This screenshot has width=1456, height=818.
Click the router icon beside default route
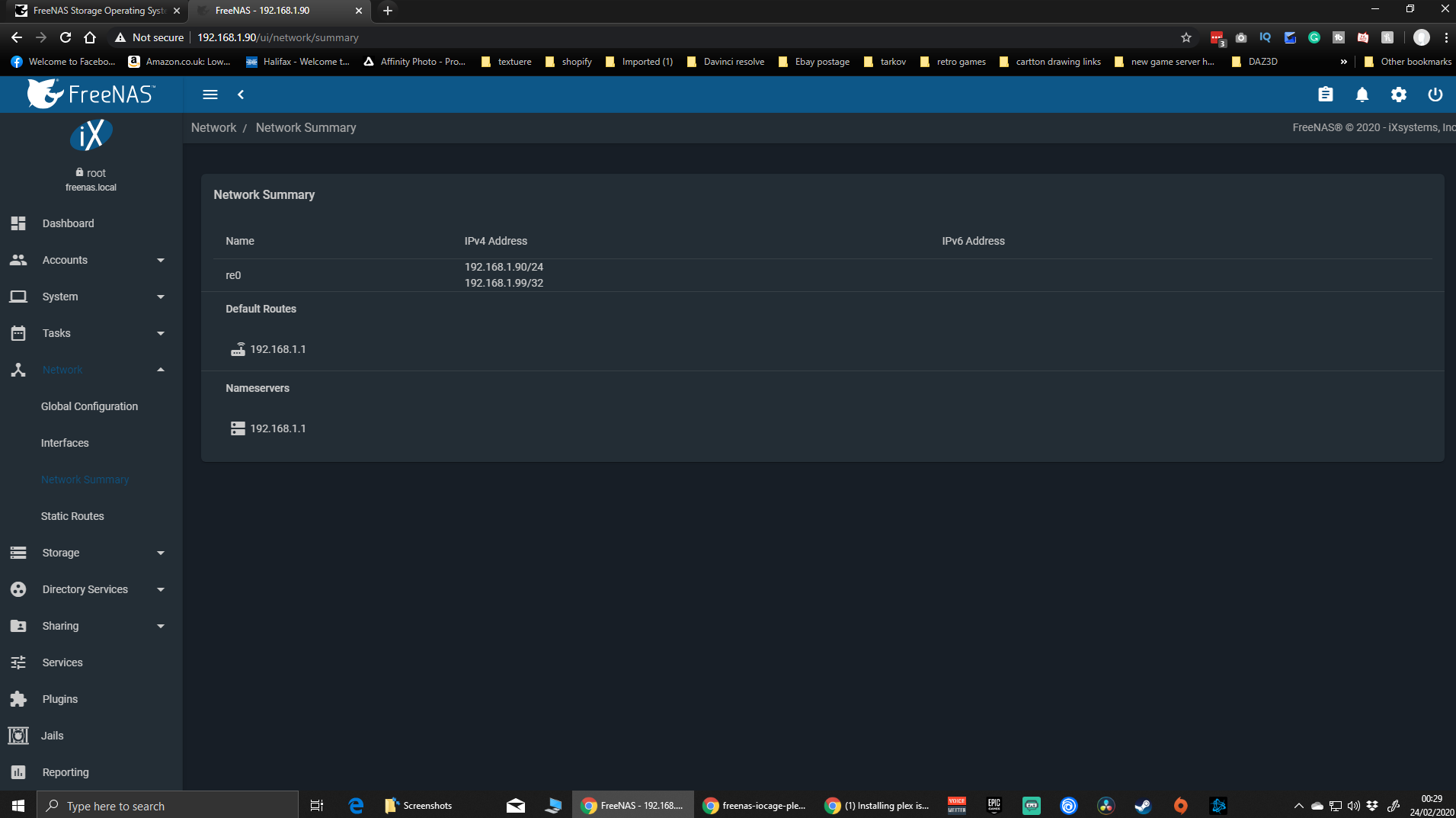pos(238,349)
